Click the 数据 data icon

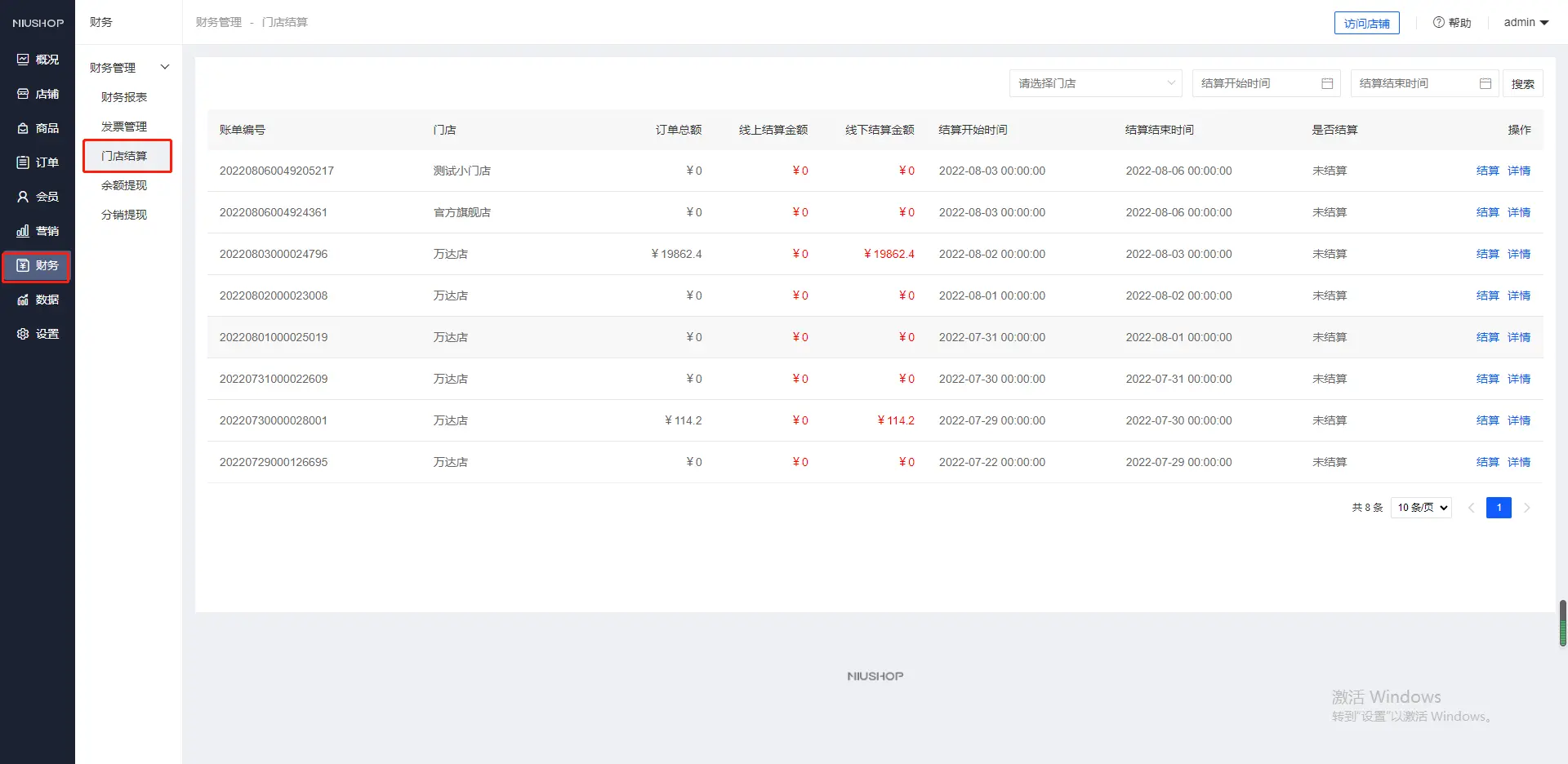tap(23, 300)
